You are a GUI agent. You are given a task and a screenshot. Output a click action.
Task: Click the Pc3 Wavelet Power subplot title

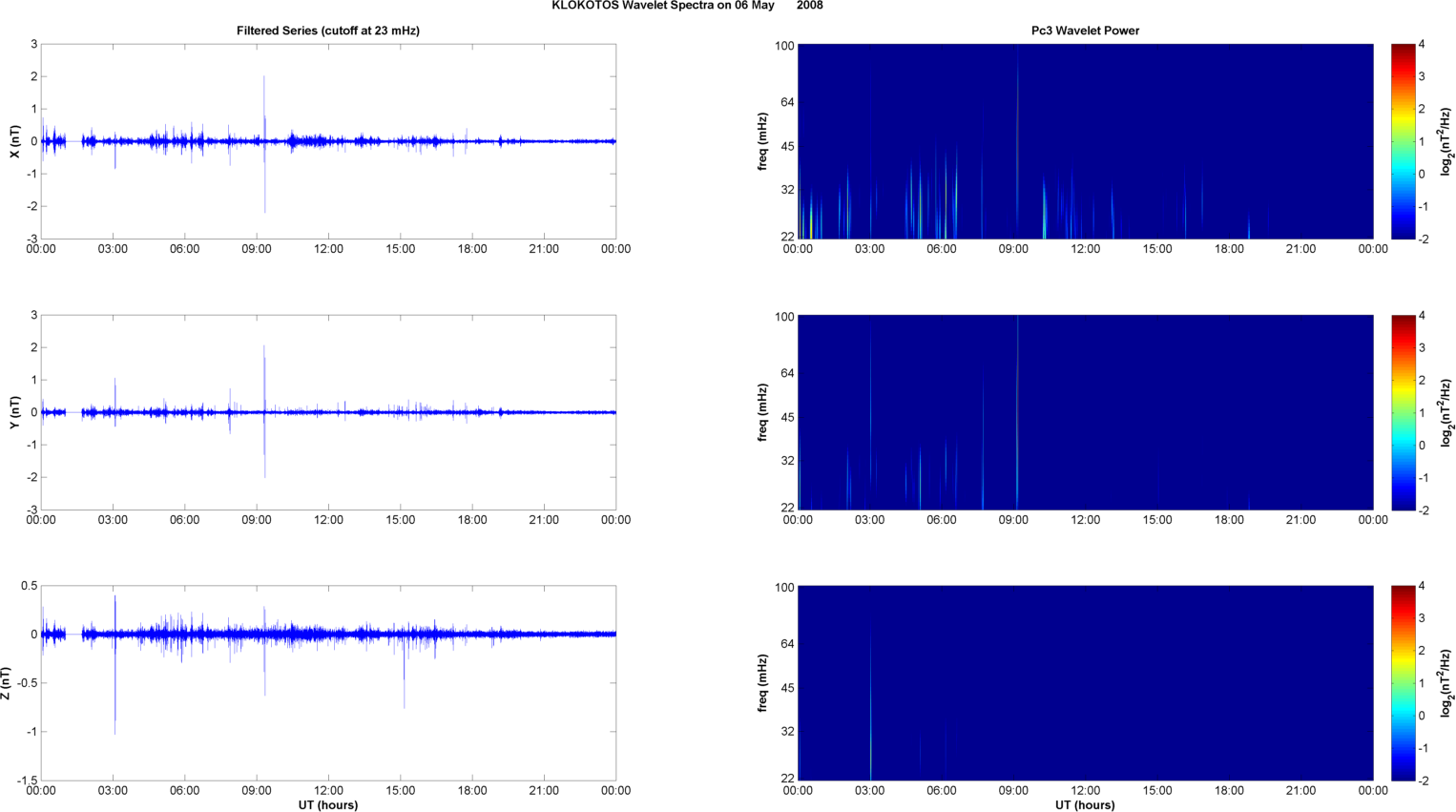click(x=1085, y=31)
